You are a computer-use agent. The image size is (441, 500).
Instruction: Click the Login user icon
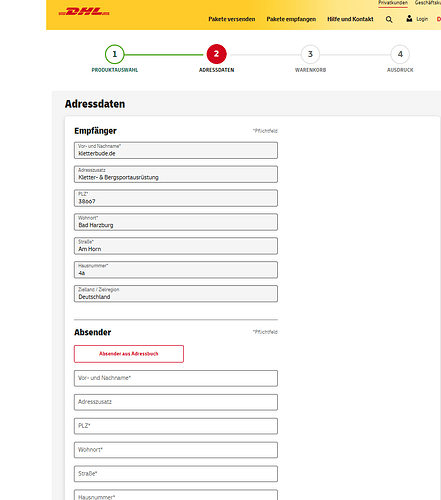point(409,19)
